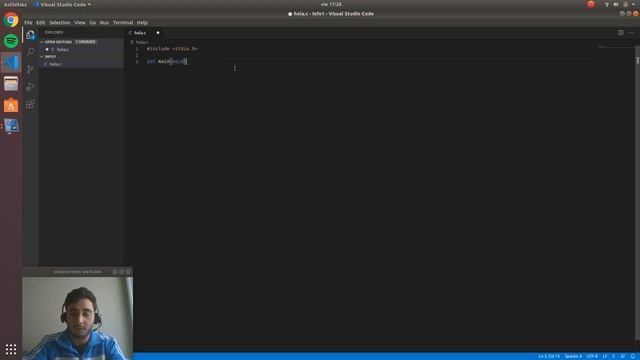Screen dimensions: 640x360
Task: Click the 1 UNSAVED badge
Action: pyautogui.click(x=85, y=42)
